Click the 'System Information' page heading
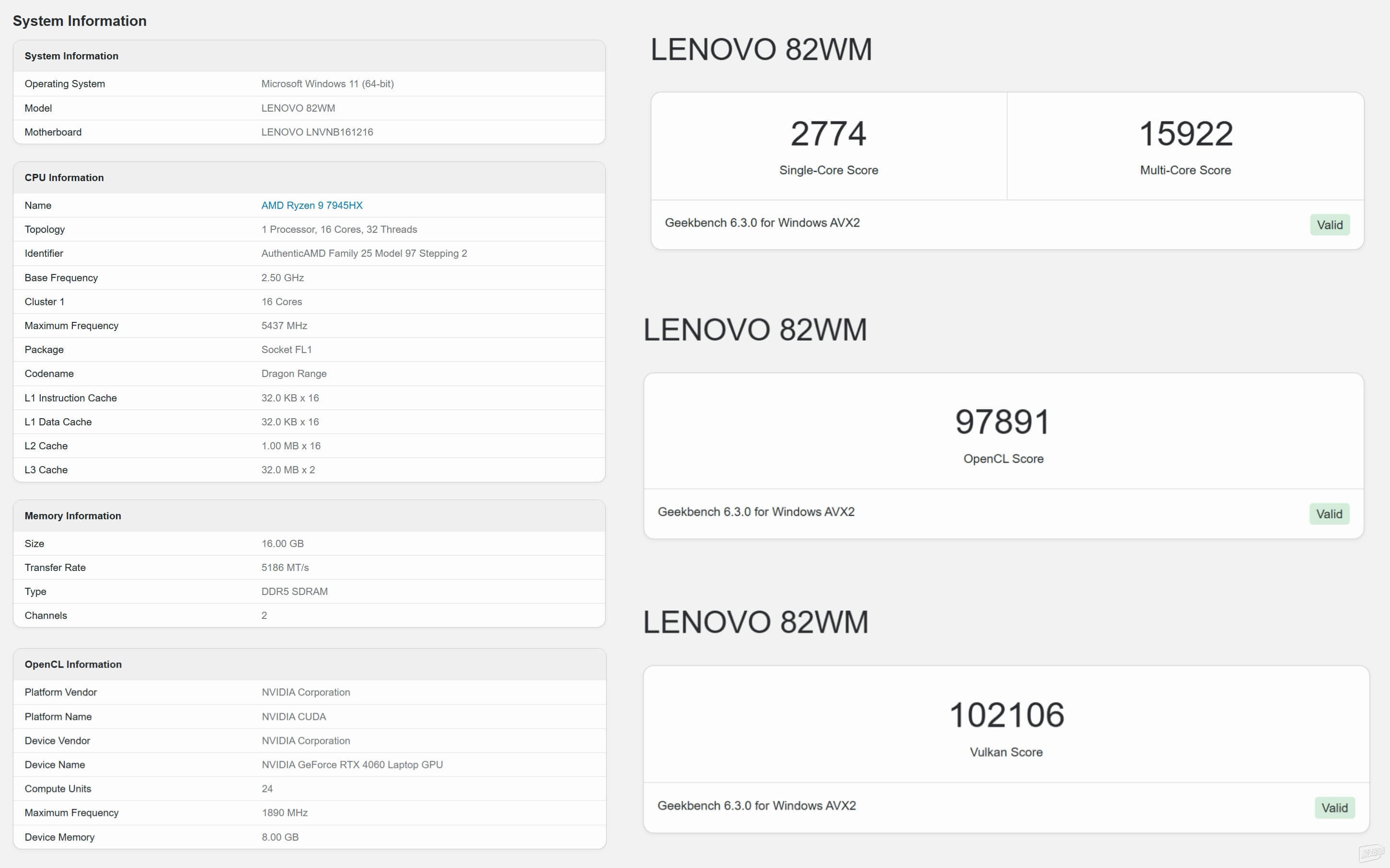1390x868 pixels. (x=79, y=21)
